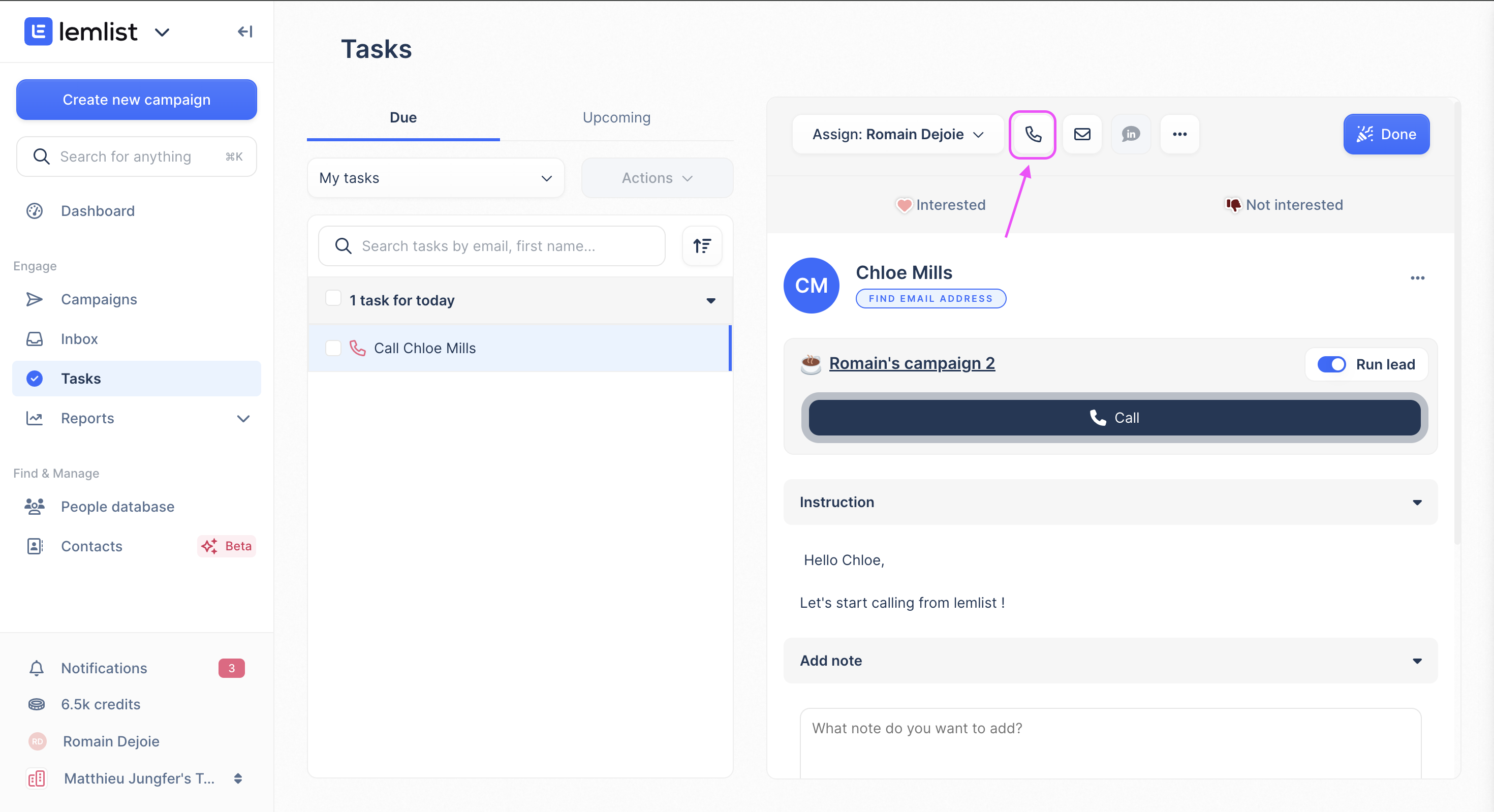
Task: Click the email compose icon
Action: [x=1082, y=133]
